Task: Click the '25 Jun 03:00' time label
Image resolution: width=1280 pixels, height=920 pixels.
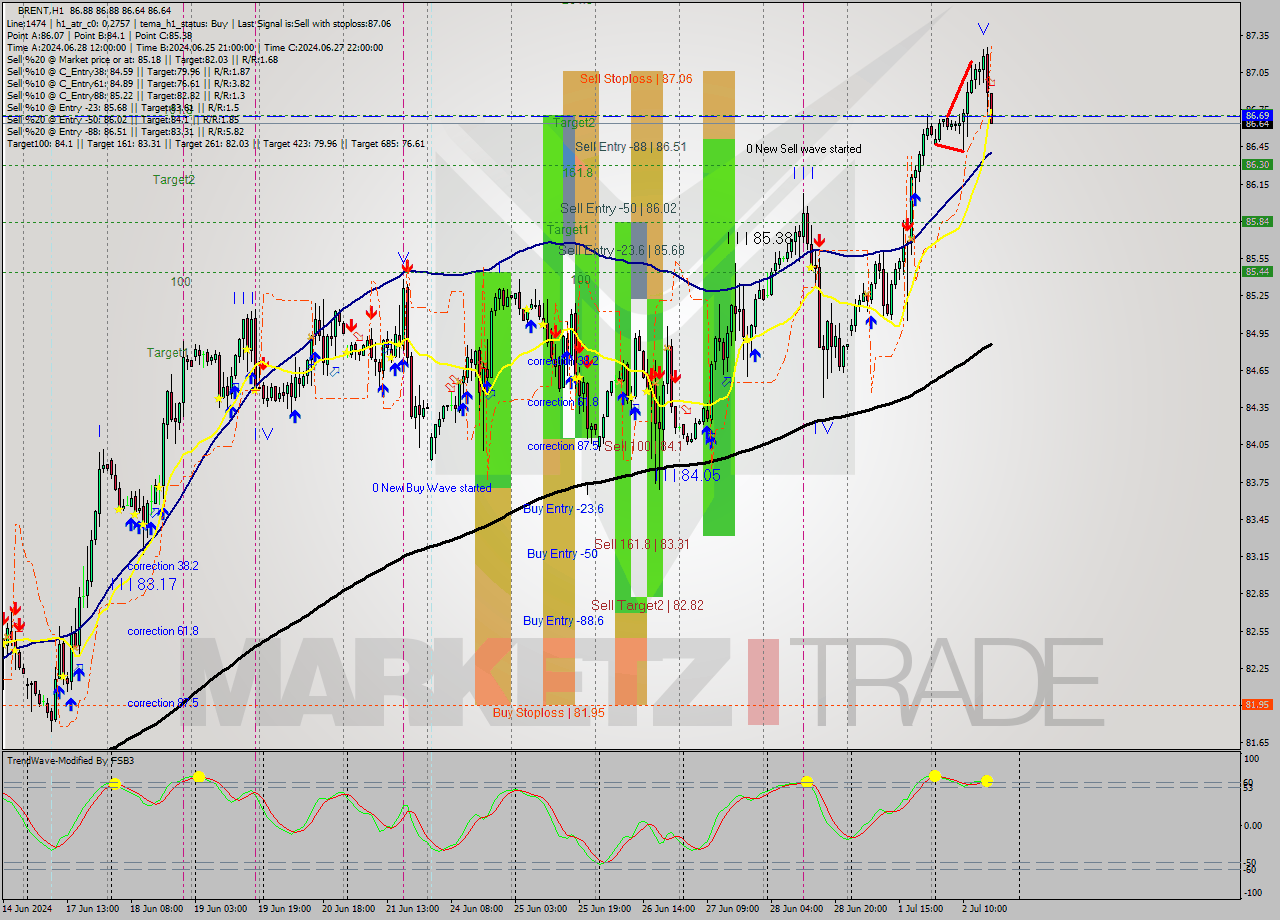Action: pyautogui.click(x=540, y=909)
